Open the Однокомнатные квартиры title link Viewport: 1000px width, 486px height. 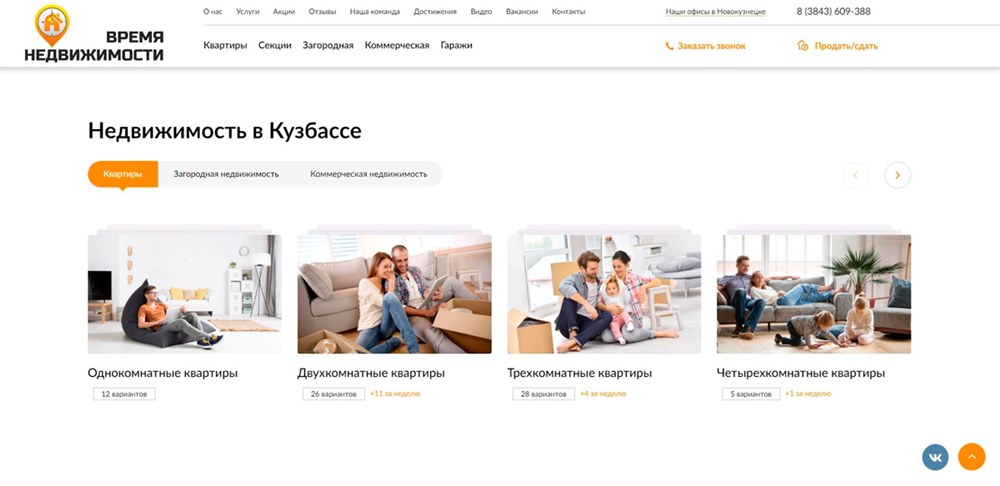[163, 373]
